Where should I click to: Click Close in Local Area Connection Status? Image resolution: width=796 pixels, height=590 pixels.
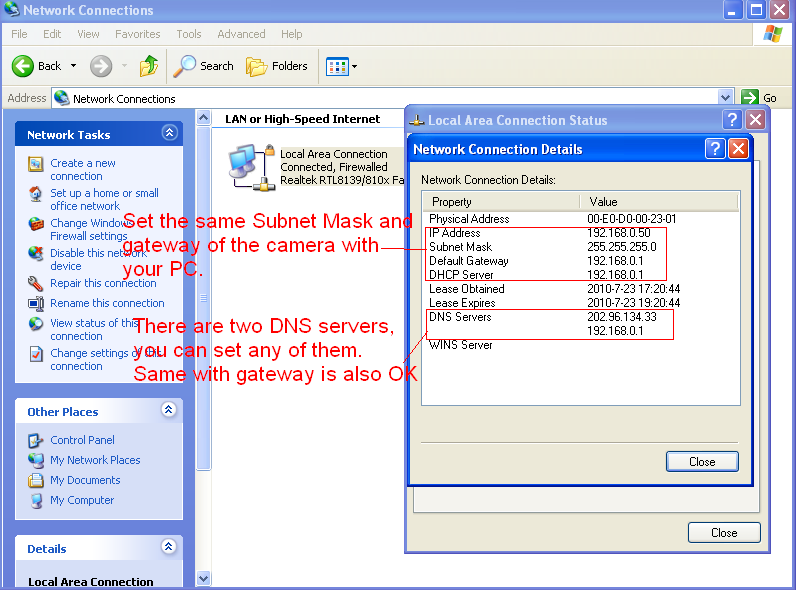(x=724, y=533)
